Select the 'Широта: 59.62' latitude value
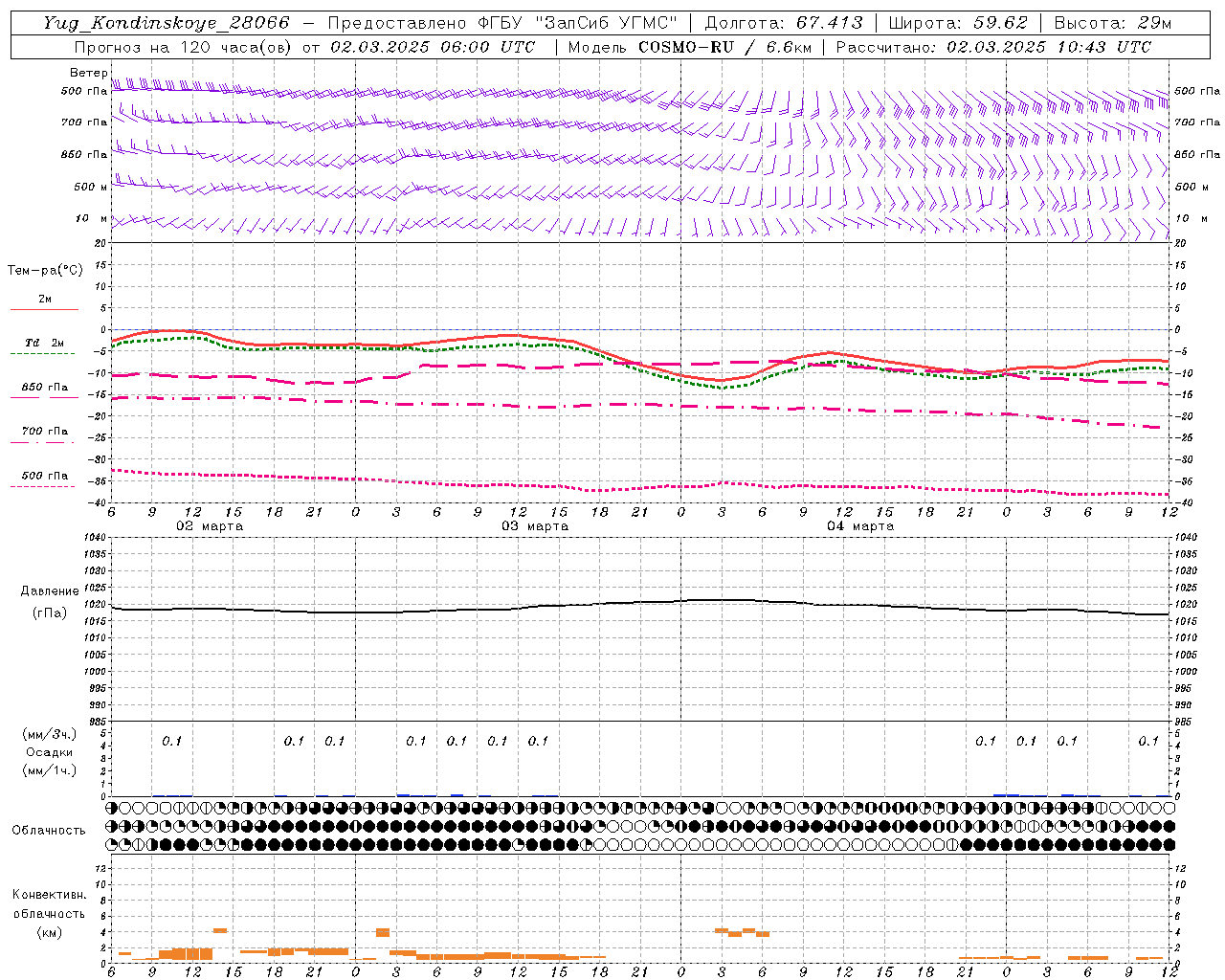The image size is (1225, 980). pyautogui.click(x=958, y=23)
